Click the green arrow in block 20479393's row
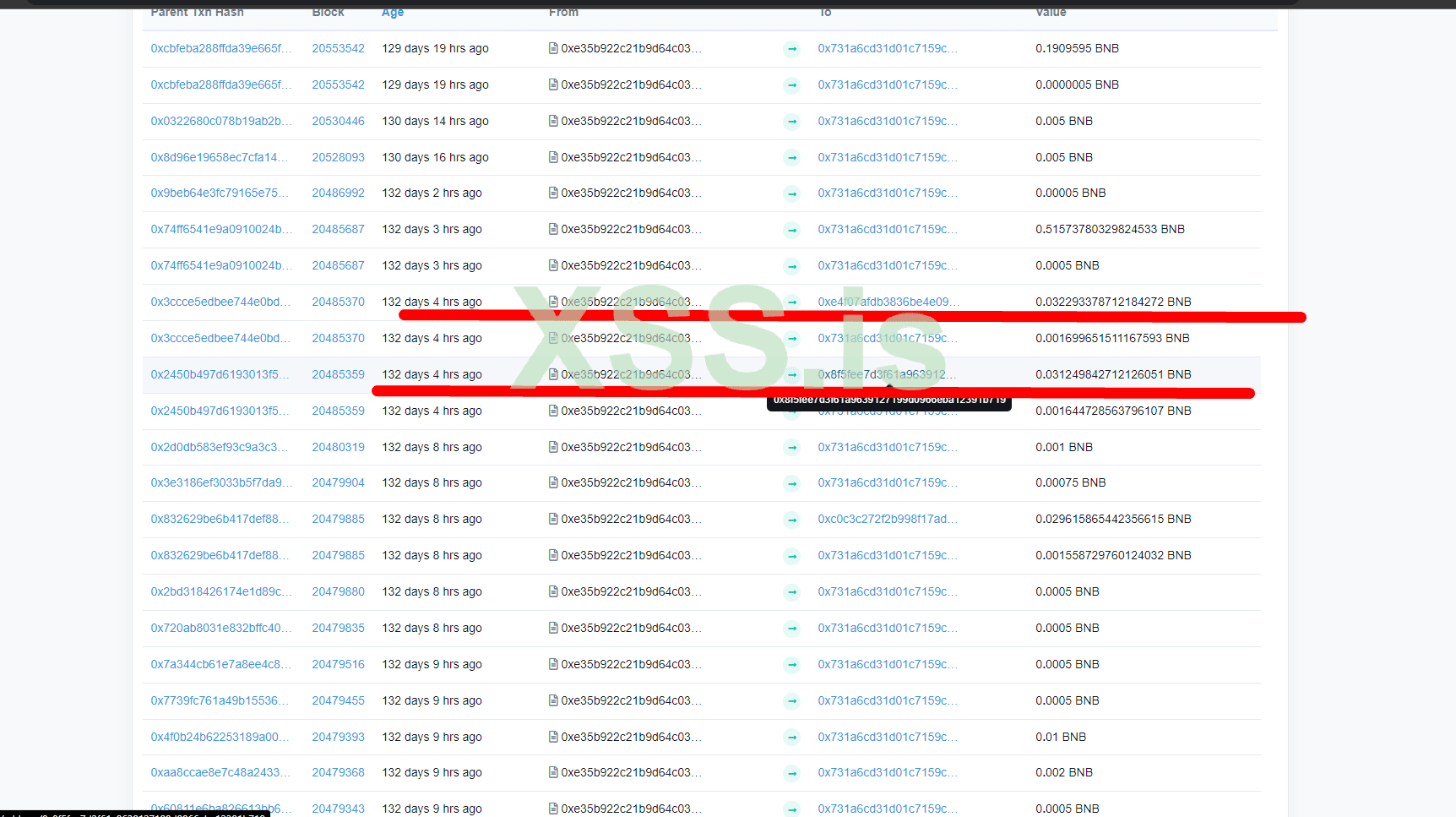Image resolution: width=1456 pixels, height=817 pixels. point(792,738)
